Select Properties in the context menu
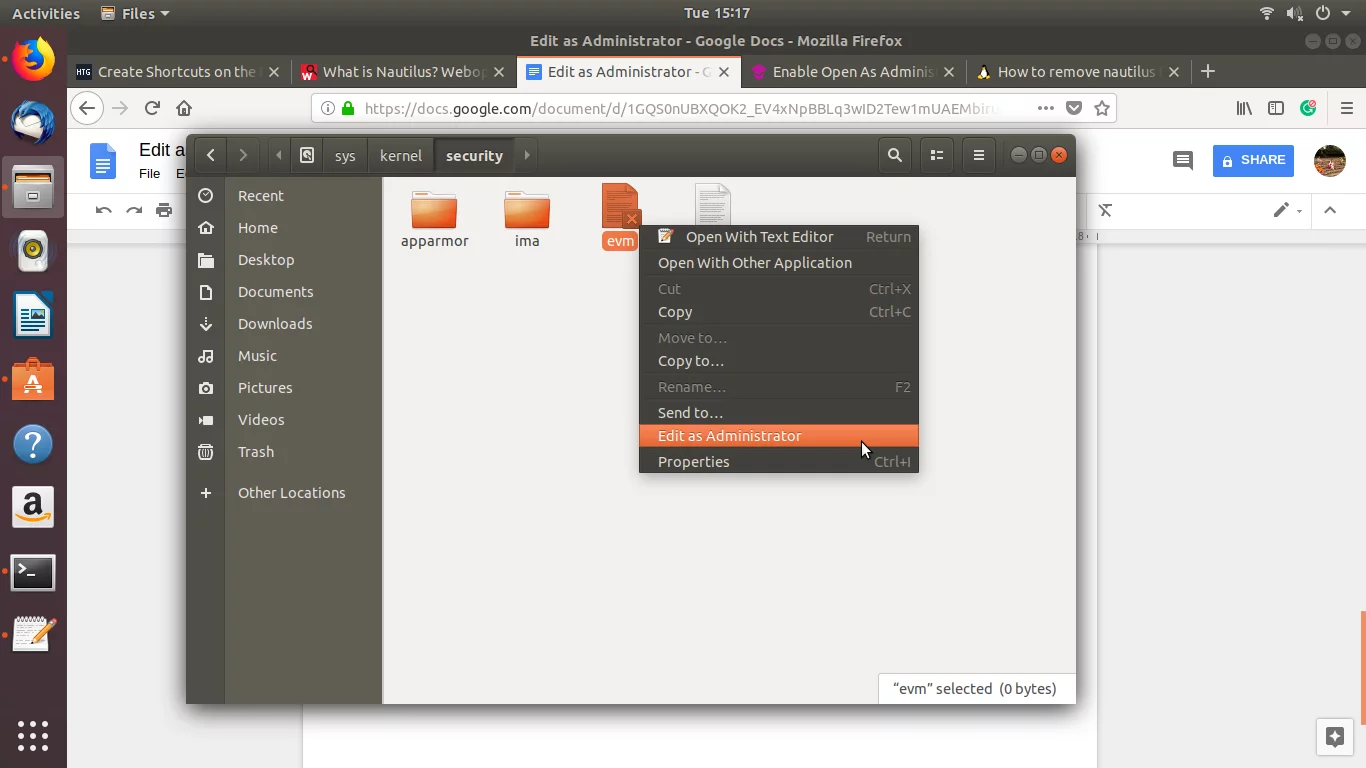The image size is (1366, 768). (694, 462)
